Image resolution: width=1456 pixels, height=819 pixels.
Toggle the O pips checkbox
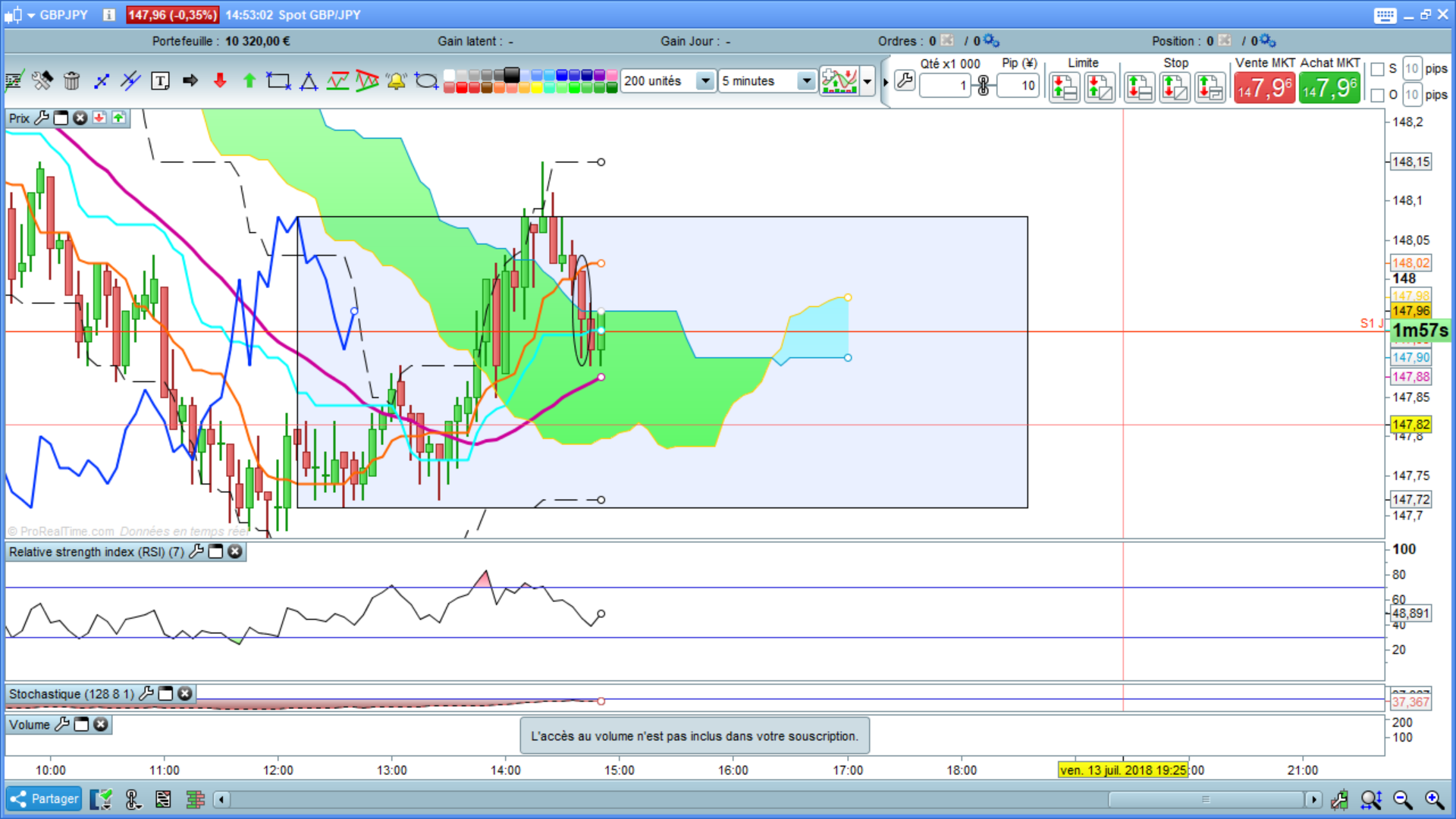pos(1378,95)
